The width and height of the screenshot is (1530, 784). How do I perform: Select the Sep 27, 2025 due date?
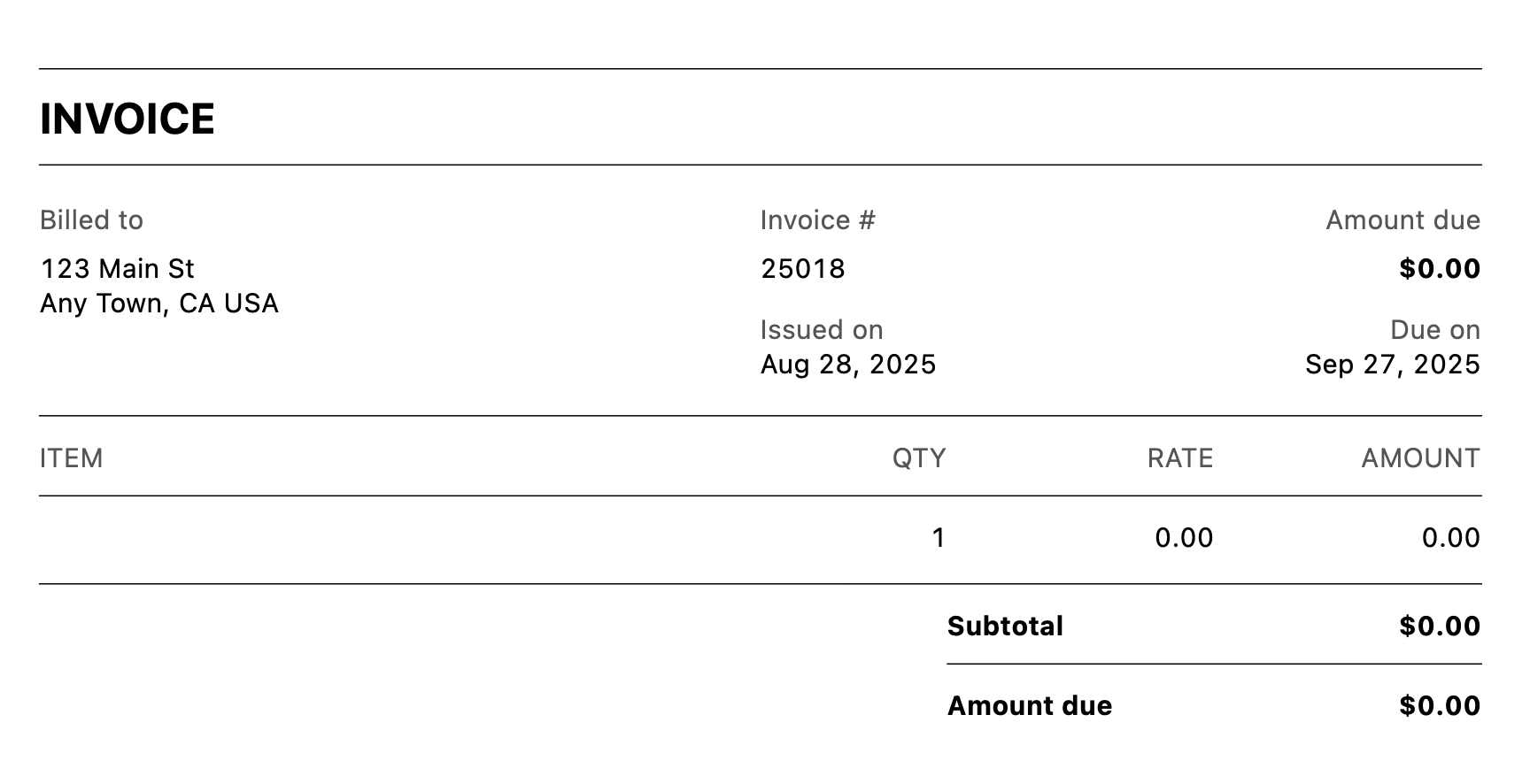pyautogui.click(x=1392, y=365)
